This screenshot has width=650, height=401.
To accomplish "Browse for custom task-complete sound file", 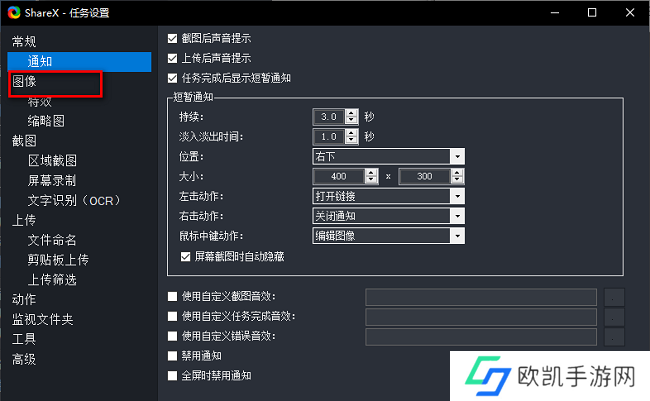I will tap(614, 317).
